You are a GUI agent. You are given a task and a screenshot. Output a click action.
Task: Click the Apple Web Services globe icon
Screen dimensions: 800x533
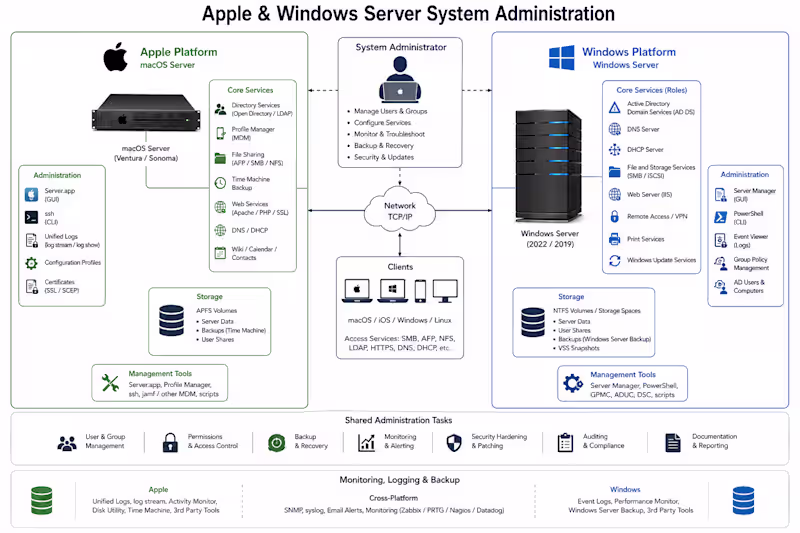220,207
